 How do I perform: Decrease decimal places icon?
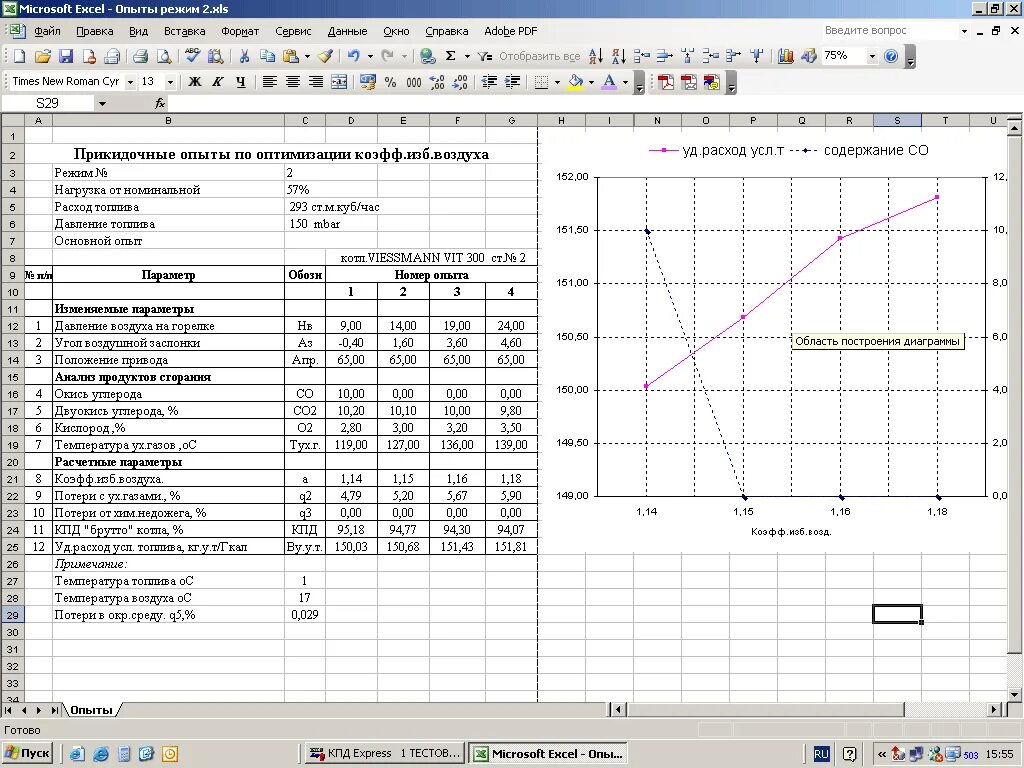pos(460,82)
